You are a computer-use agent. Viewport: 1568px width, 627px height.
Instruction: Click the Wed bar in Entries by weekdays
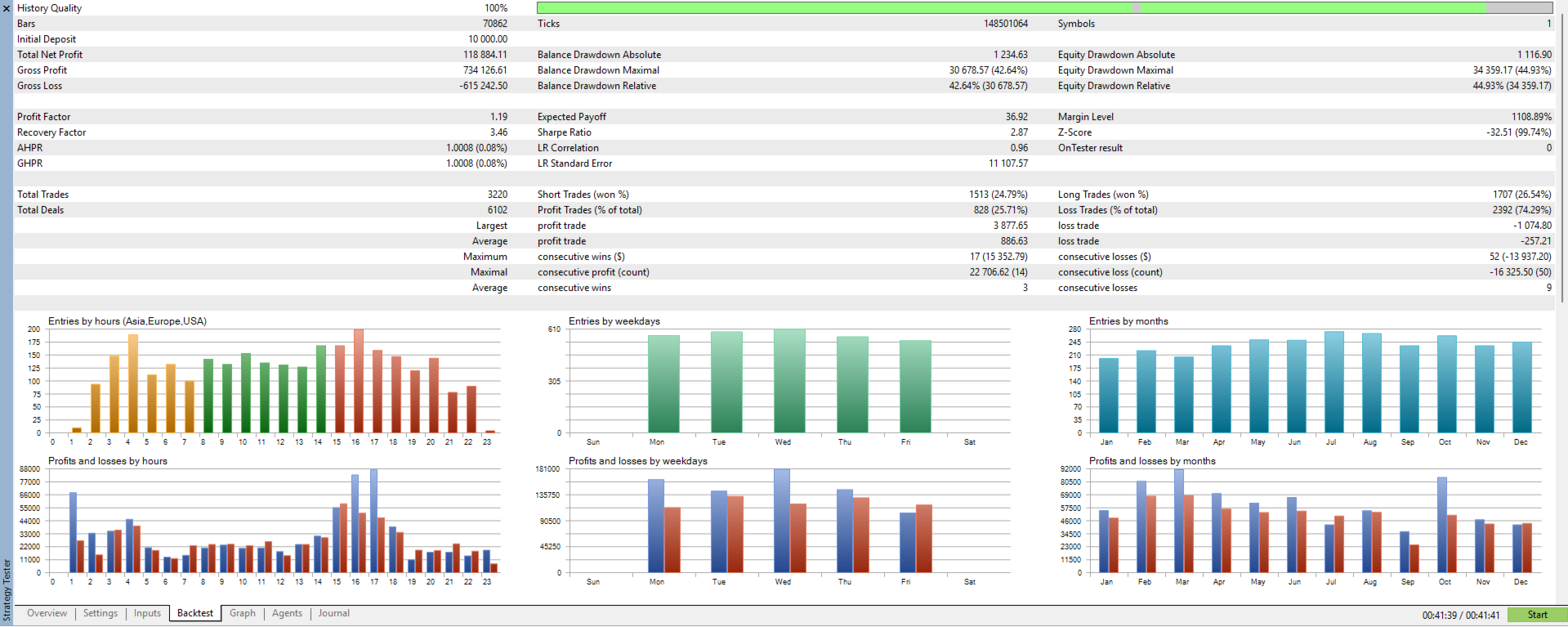click(x=789, y=381)
